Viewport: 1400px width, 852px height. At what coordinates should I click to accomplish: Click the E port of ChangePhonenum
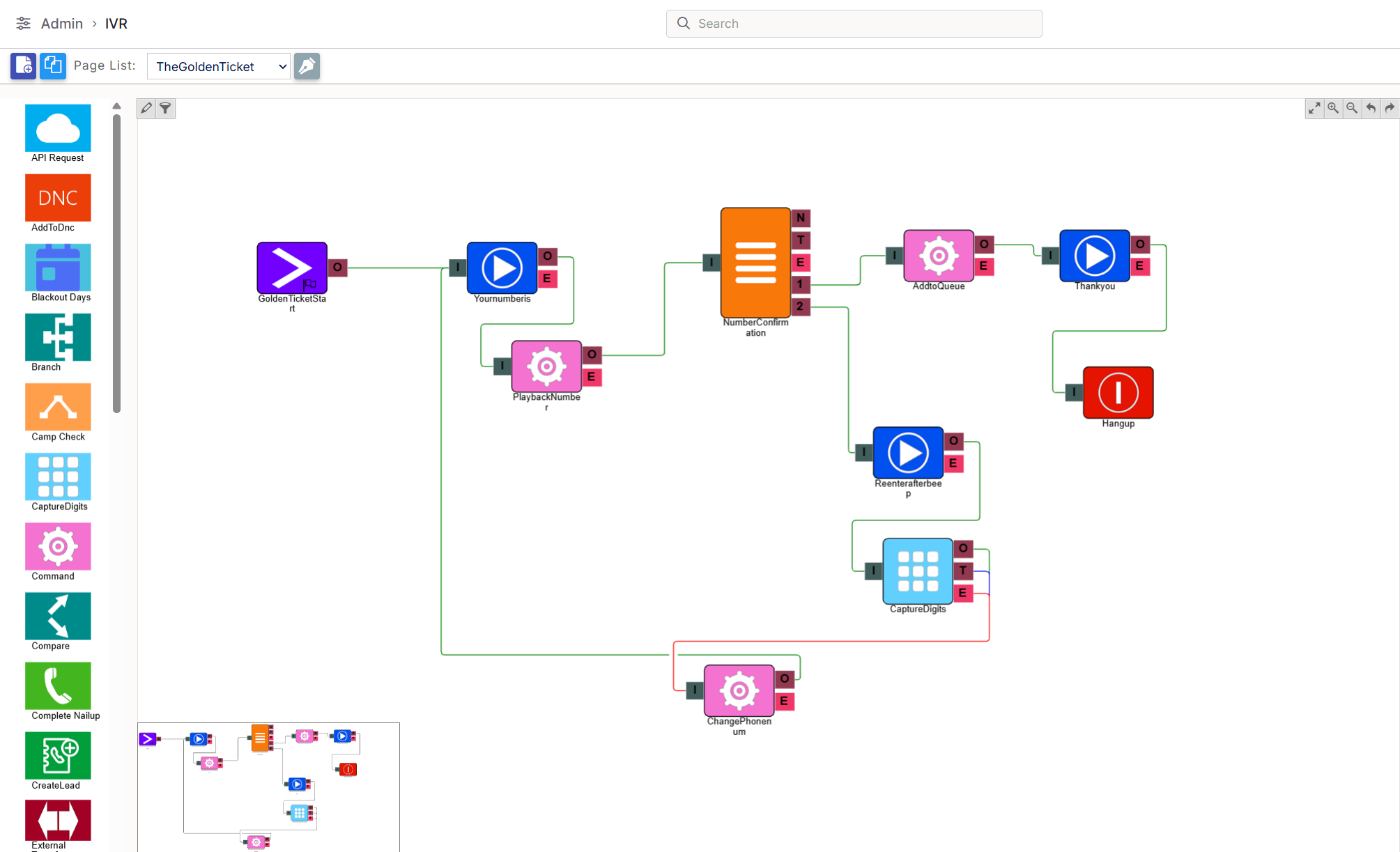(x=784, y=701)
